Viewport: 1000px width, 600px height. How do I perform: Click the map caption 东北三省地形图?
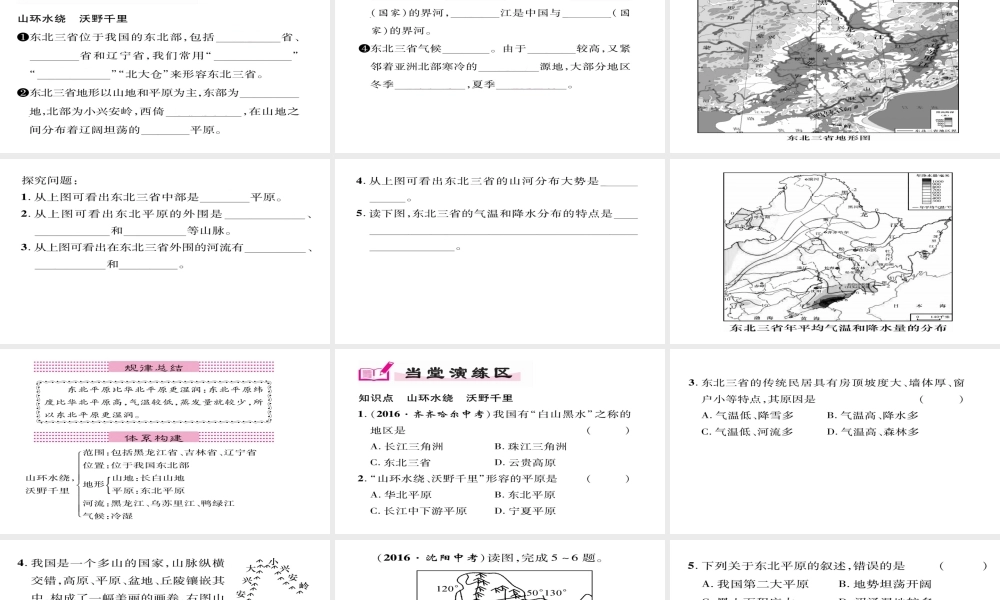click(x=828, y=137)
